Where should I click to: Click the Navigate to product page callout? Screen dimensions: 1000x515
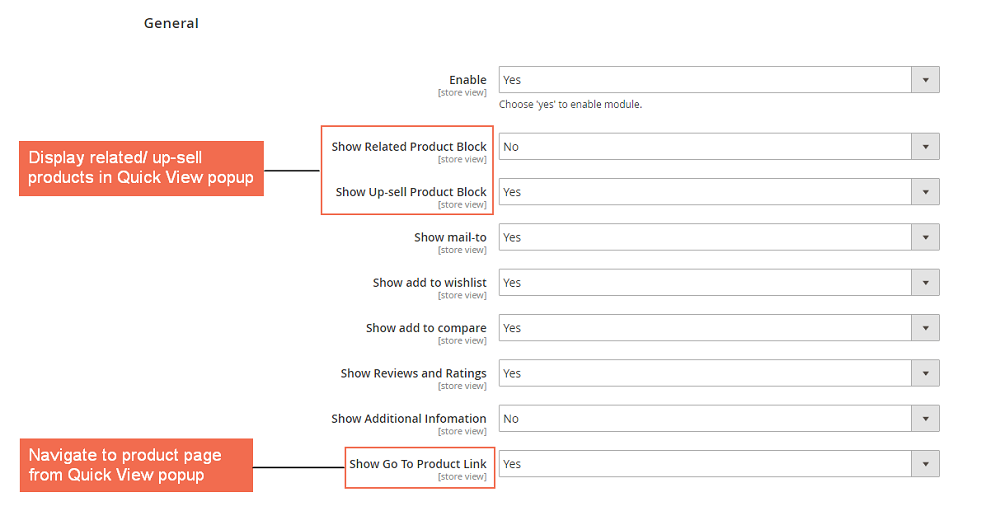point(135,465)
